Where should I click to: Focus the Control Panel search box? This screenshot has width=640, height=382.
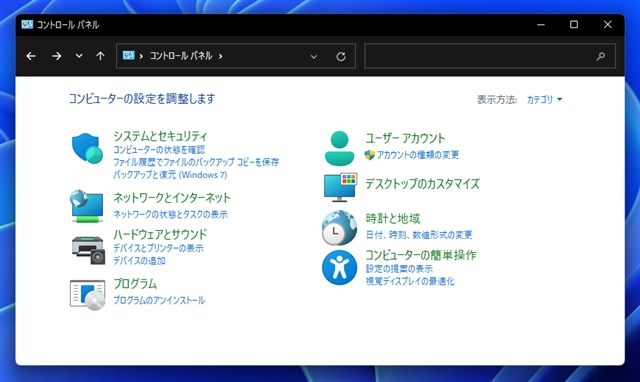pos(490,56)
